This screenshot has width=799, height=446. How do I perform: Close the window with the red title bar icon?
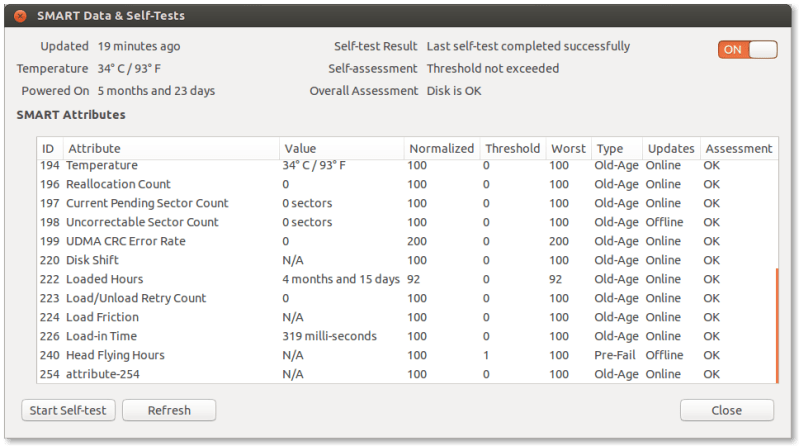pyautogui.click(x=20, y=16)
